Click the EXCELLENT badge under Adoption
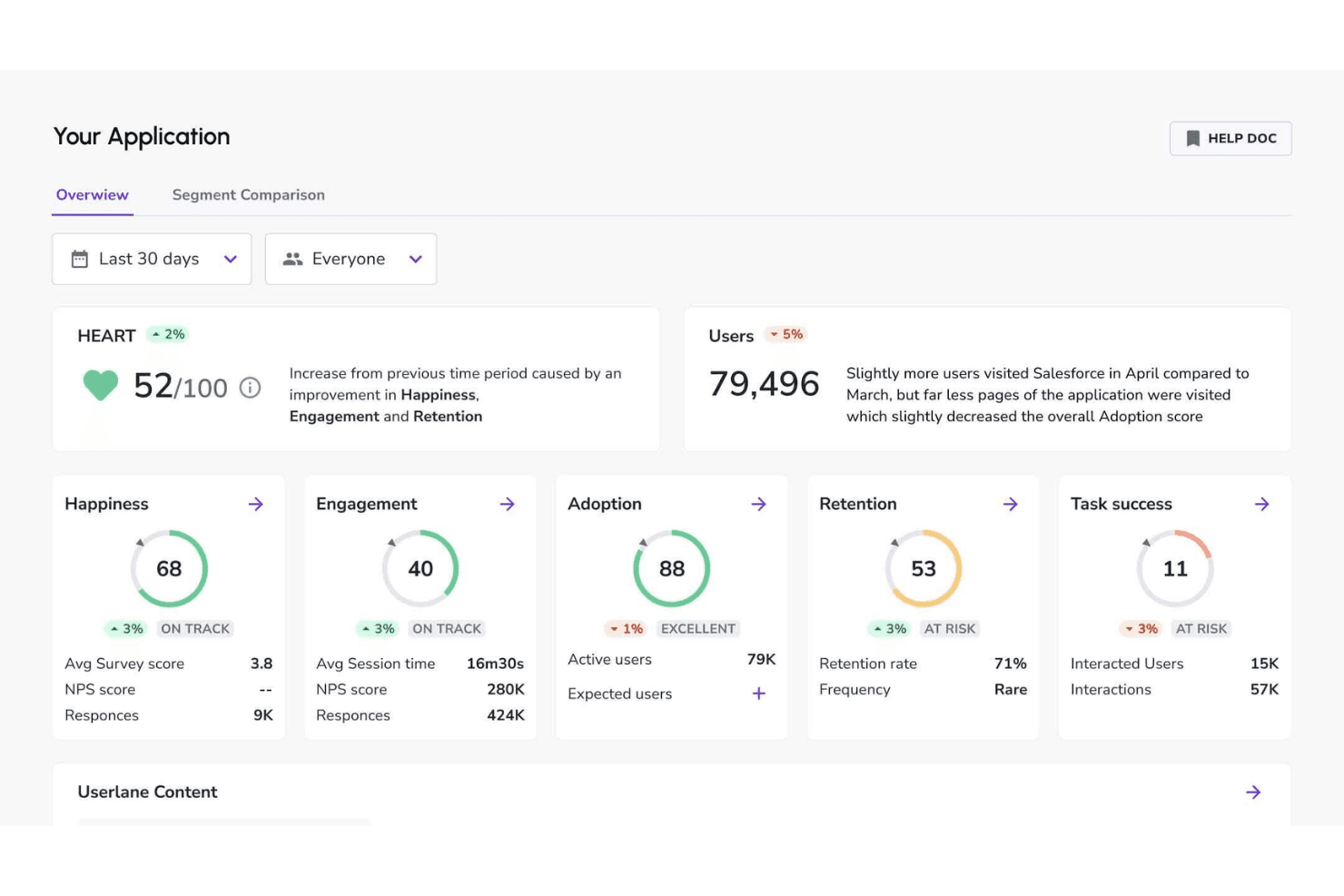This screenshot has width=1344, height=896. pos(698,628)
